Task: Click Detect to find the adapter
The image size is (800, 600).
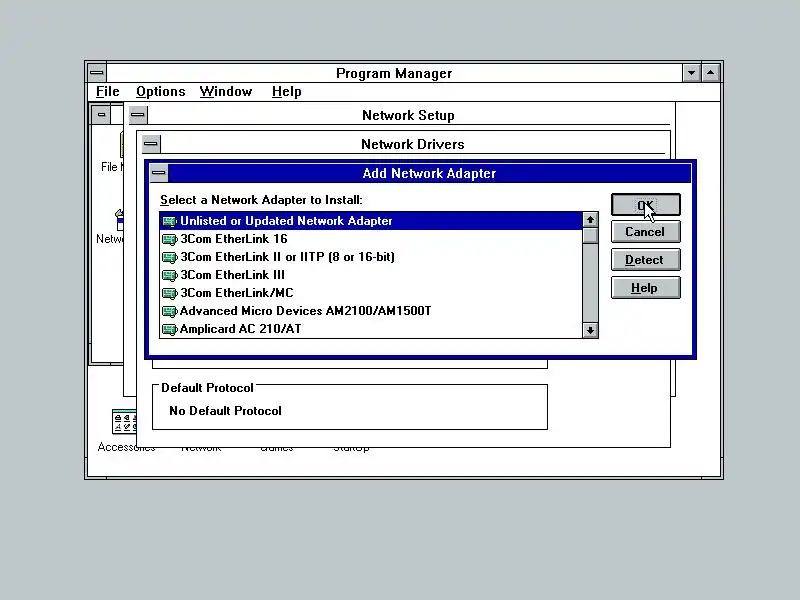Action: tap(645, 260)
